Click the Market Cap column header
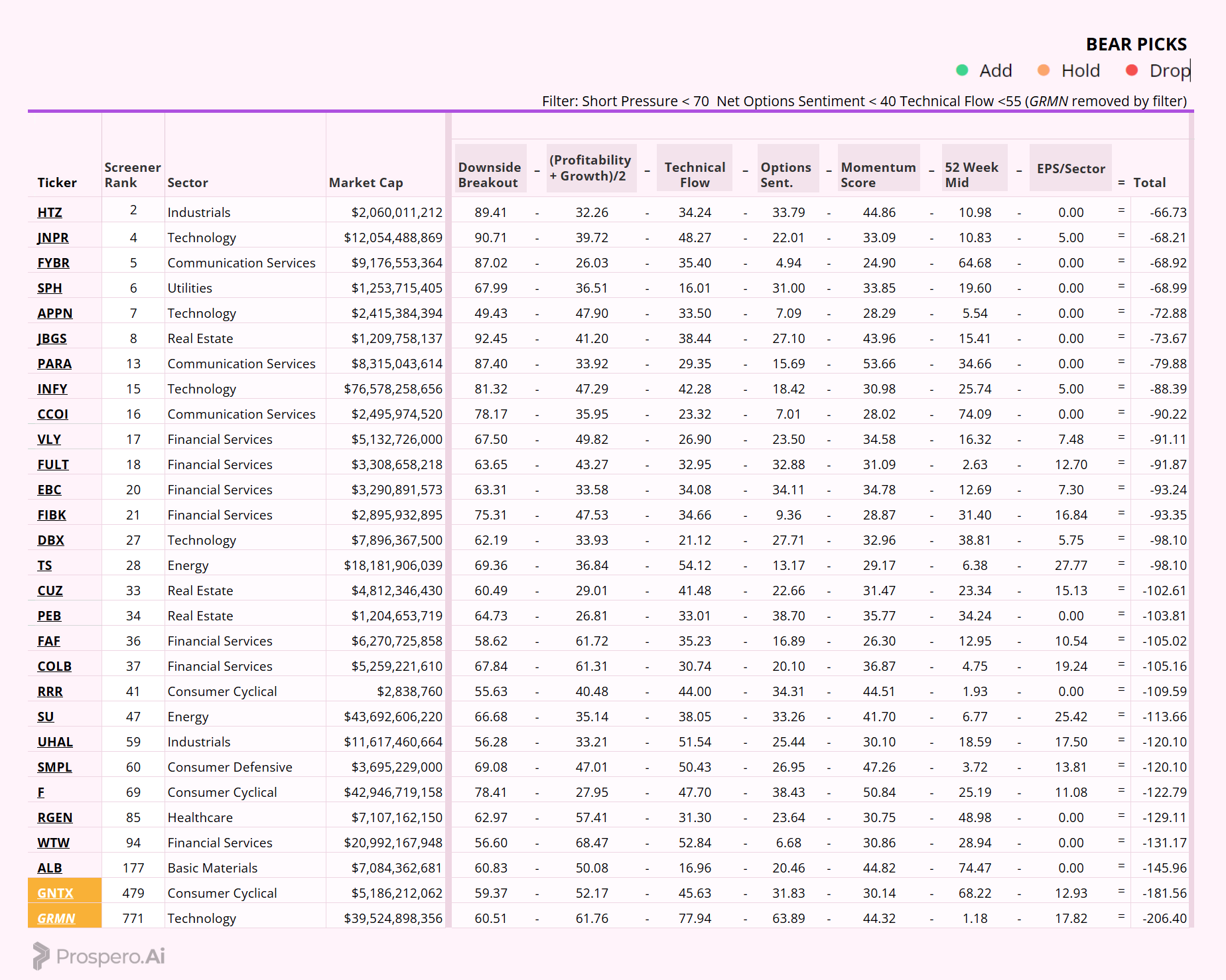1226x980 pixels. 366,182
